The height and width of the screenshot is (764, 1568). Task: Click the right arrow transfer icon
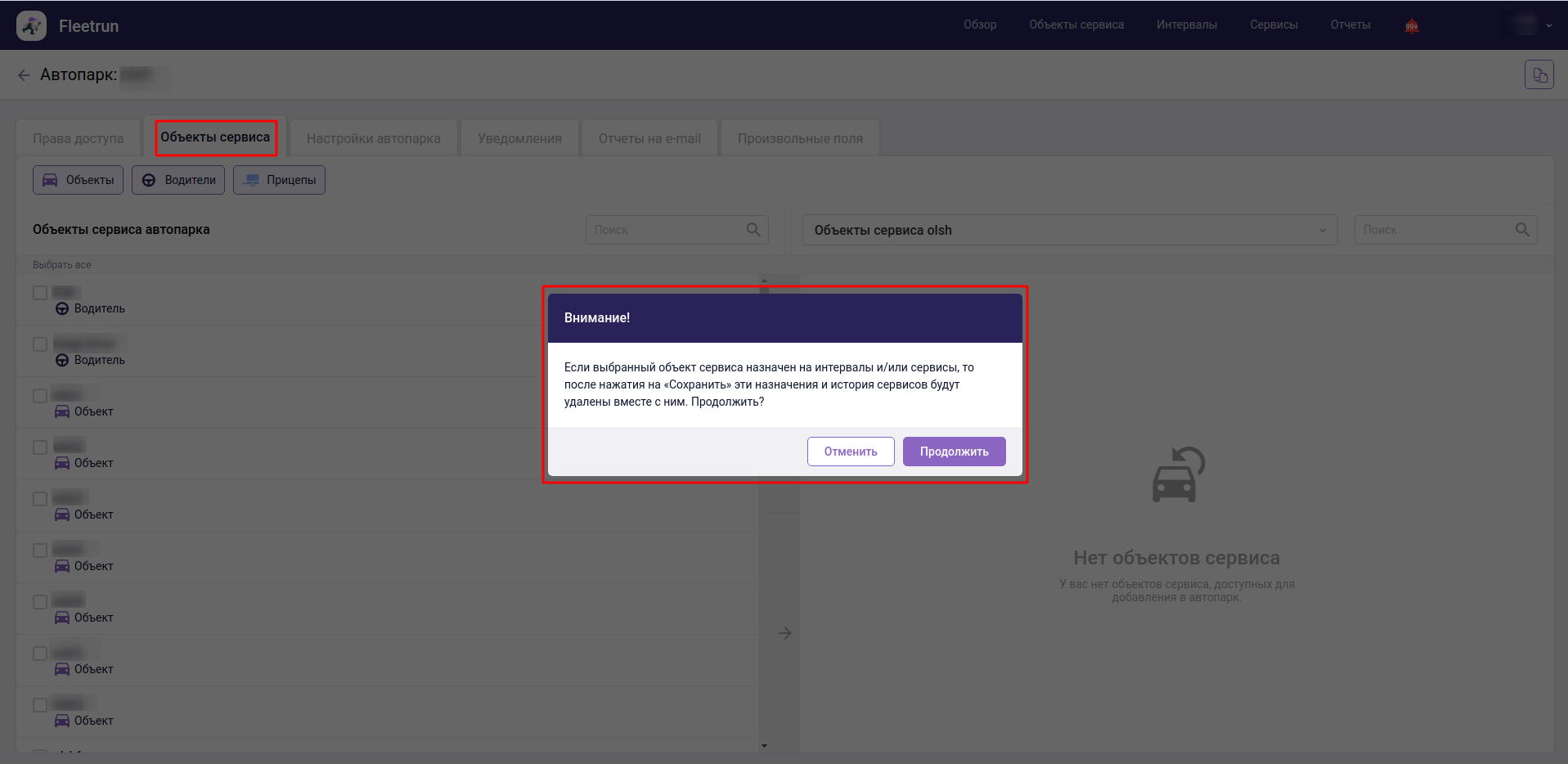(x=784, y=633)
